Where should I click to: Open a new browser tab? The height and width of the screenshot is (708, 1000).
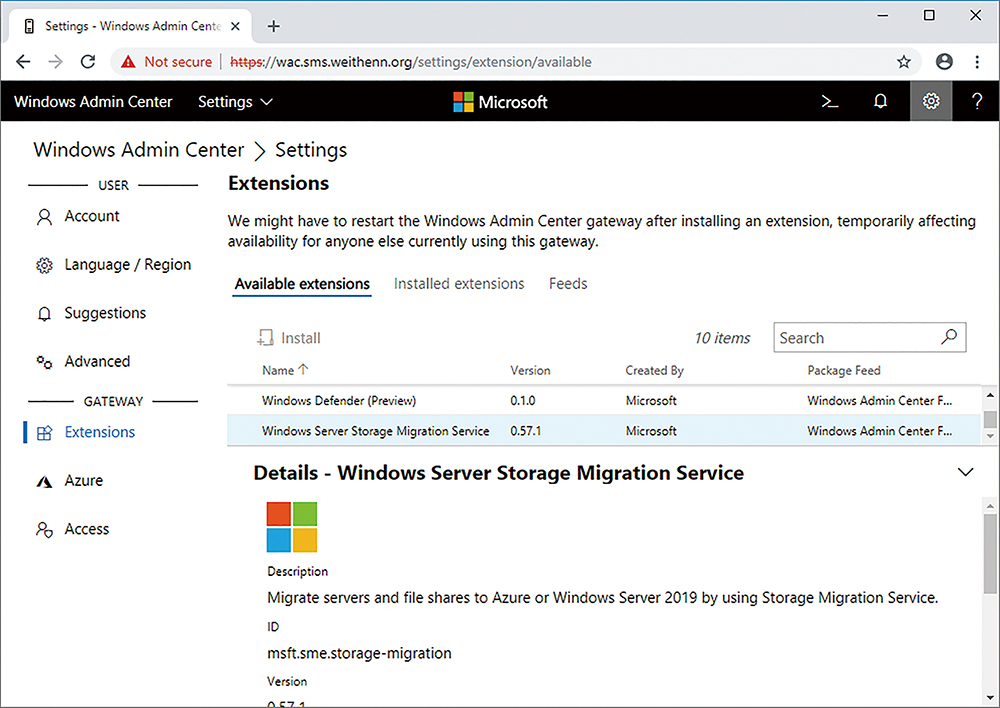pyautogui.click(x=274, y=26)
